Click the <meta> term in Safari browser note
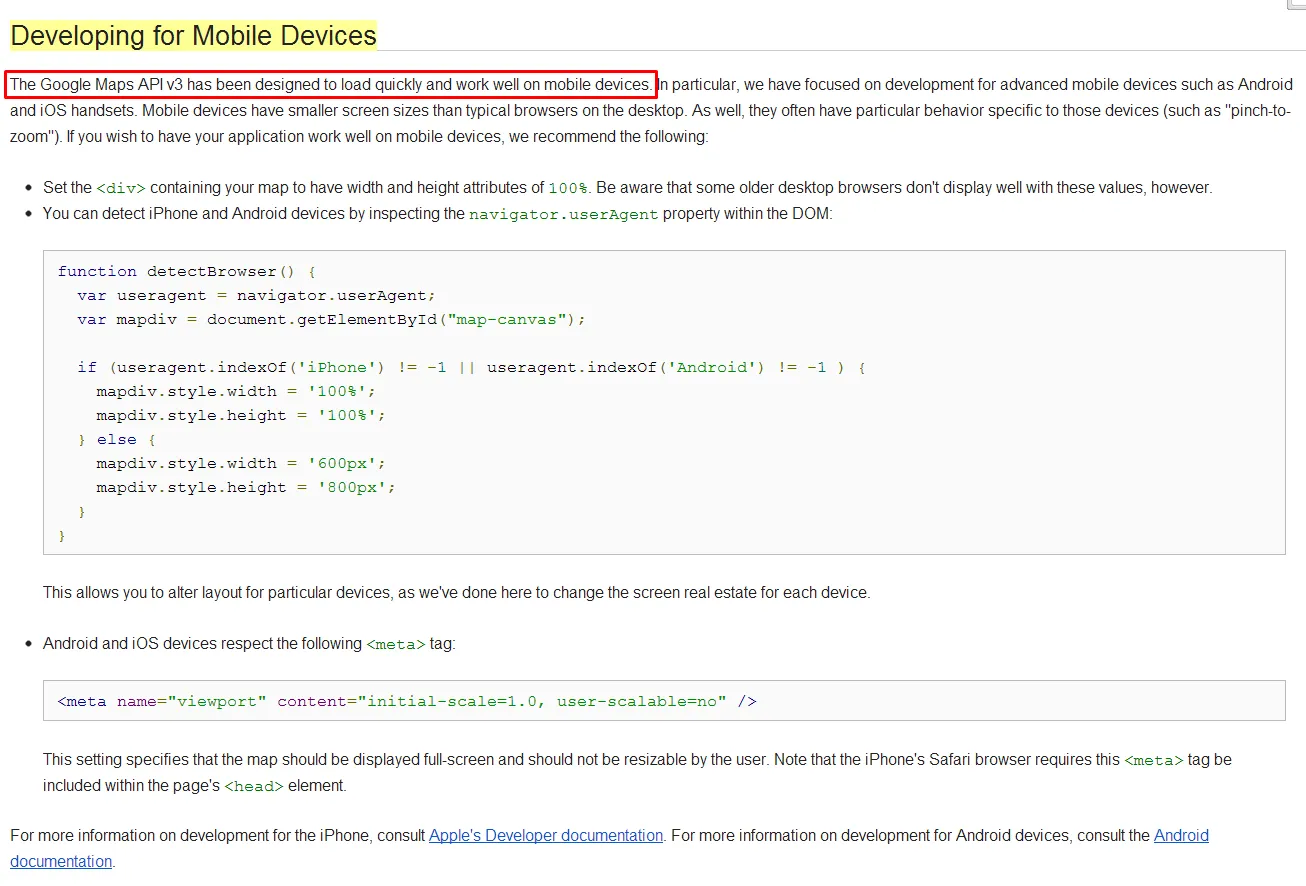This screenshot has width=1306, height=886. 1154,760
